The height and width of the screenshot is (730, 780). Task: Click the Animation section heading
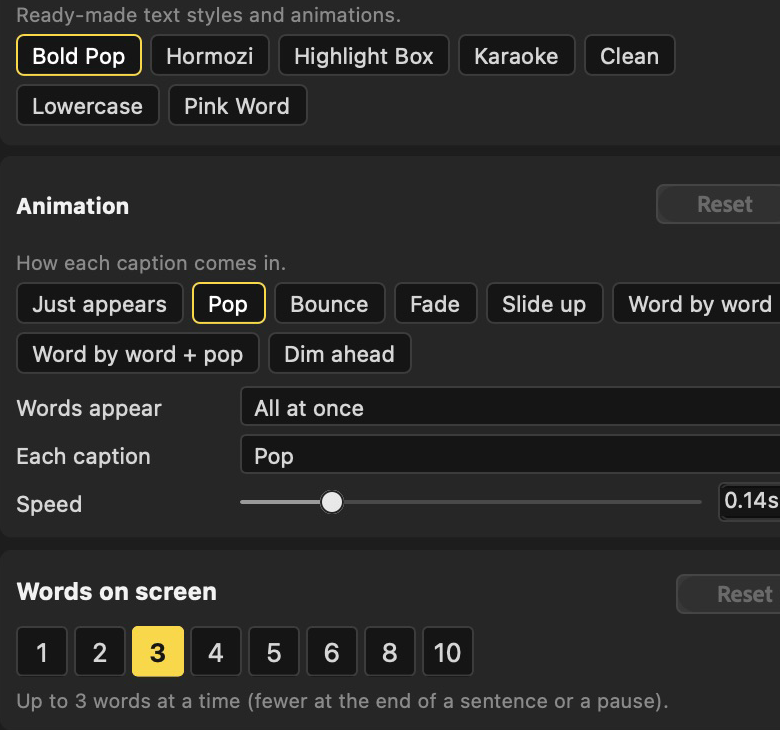point(73,206)
